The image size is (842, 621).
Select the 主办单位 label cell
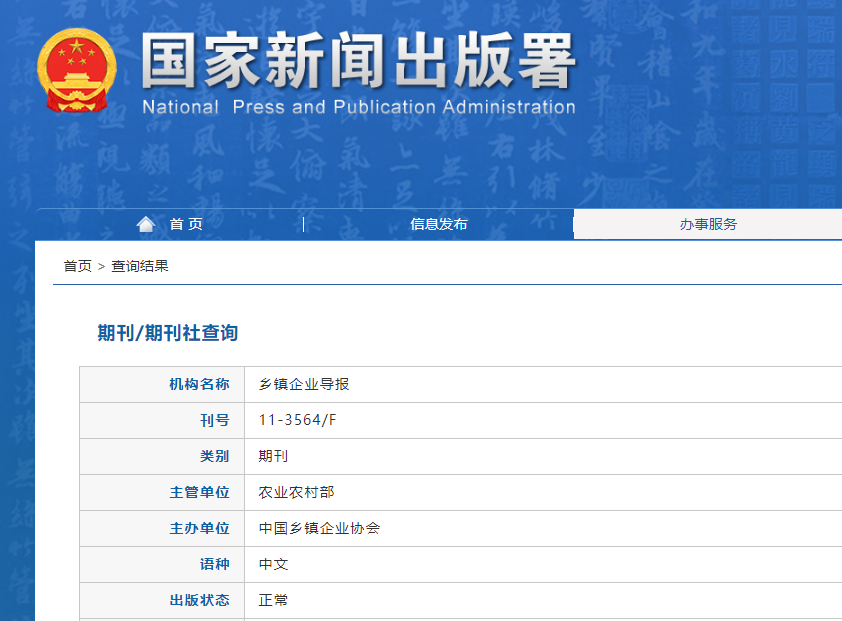click(x=162, y=529)
